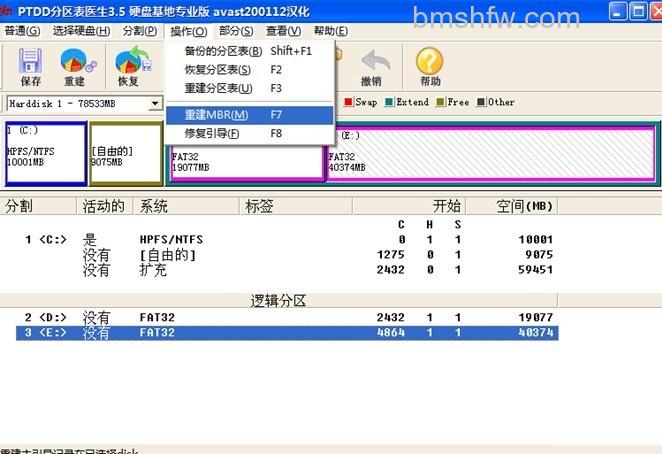662x454 pixels.
Task: Select highlighted row 3 <E:> FAT32
Action: (x=287, y=333)
